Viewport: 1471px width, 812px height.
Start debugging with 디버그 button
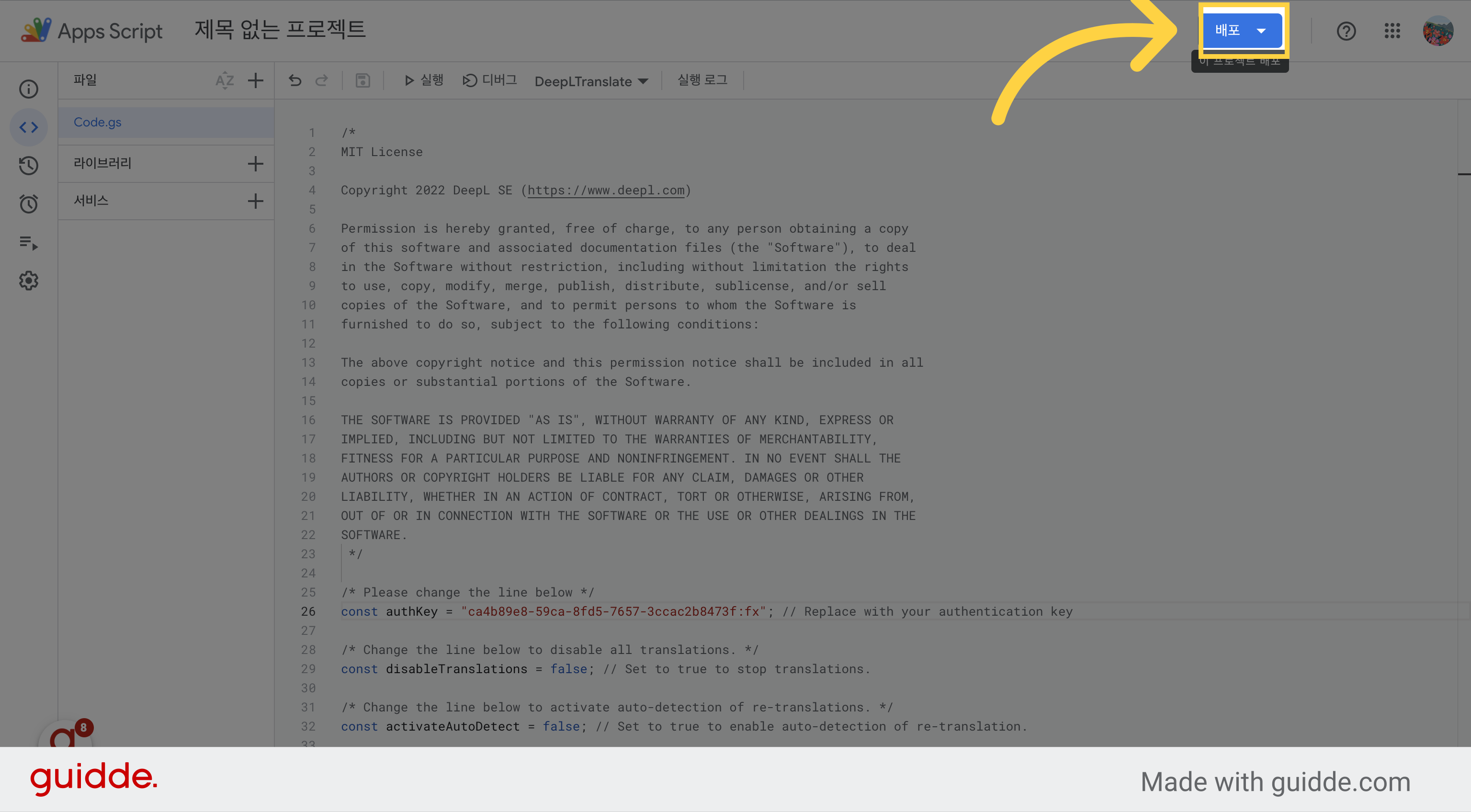[489, 80]
